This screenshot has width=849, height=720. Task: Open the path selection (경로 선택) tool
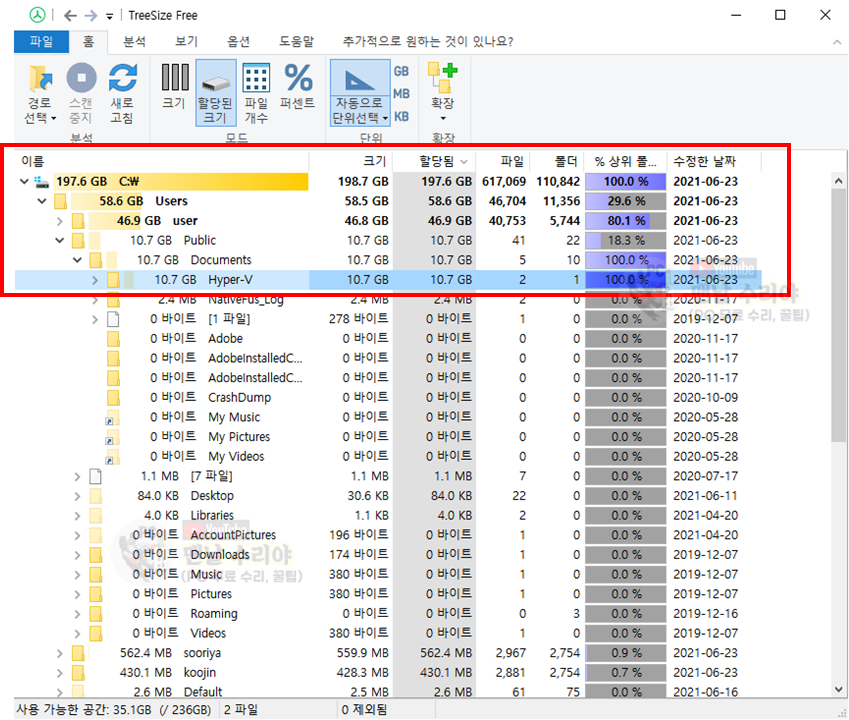(41, 94)
